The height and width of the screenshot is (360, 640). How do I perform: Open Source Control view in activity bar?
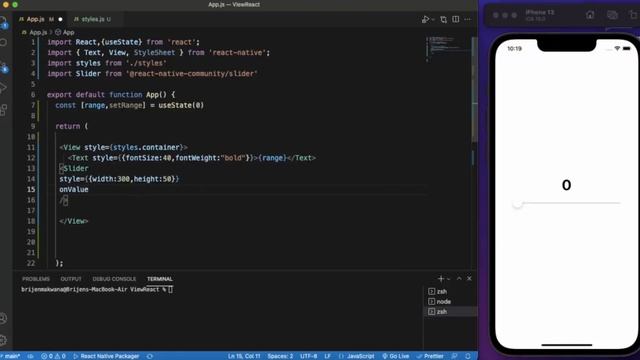click(3, 66)
